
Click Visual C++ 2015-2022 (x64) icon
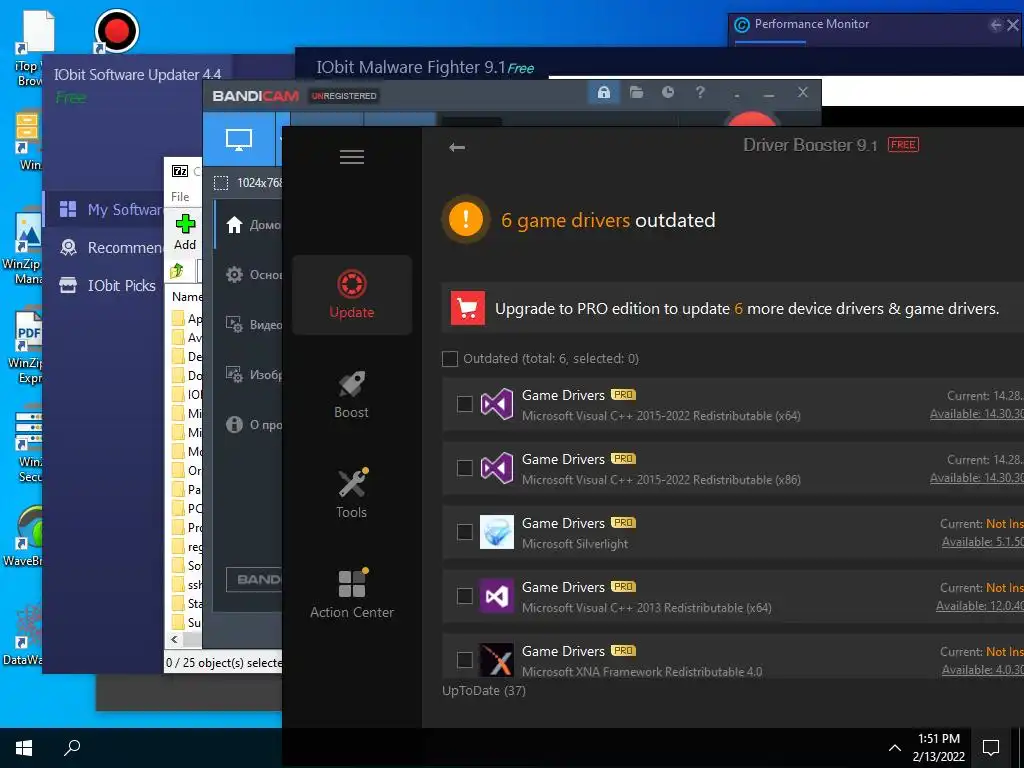[x=496, y=404]
